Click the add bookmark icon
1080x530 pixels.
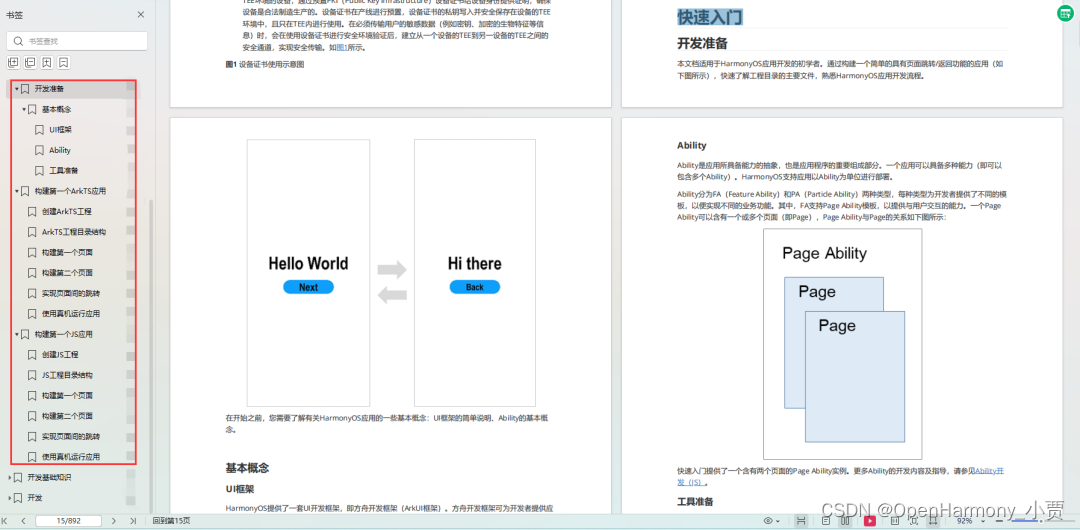pos(47,63)
